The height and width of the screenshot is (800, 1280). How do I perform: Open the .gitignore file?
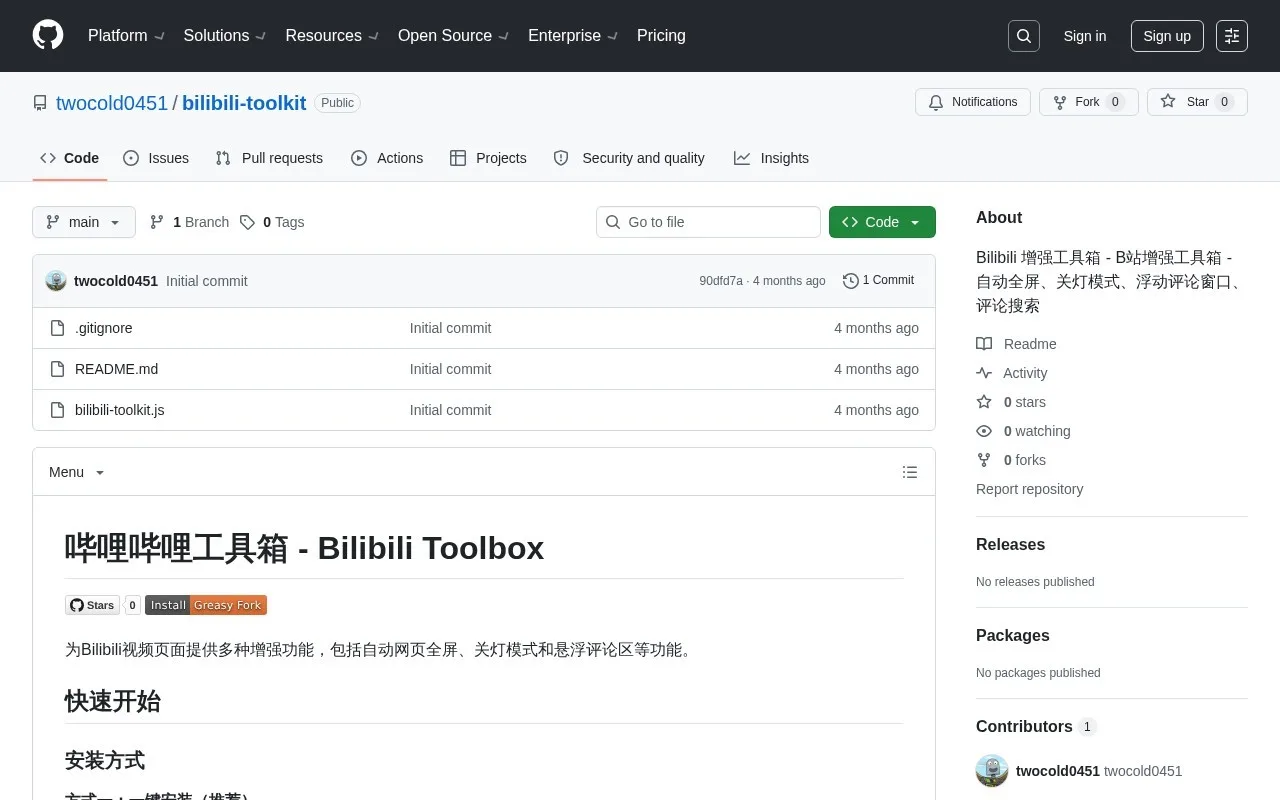(104, 328)
